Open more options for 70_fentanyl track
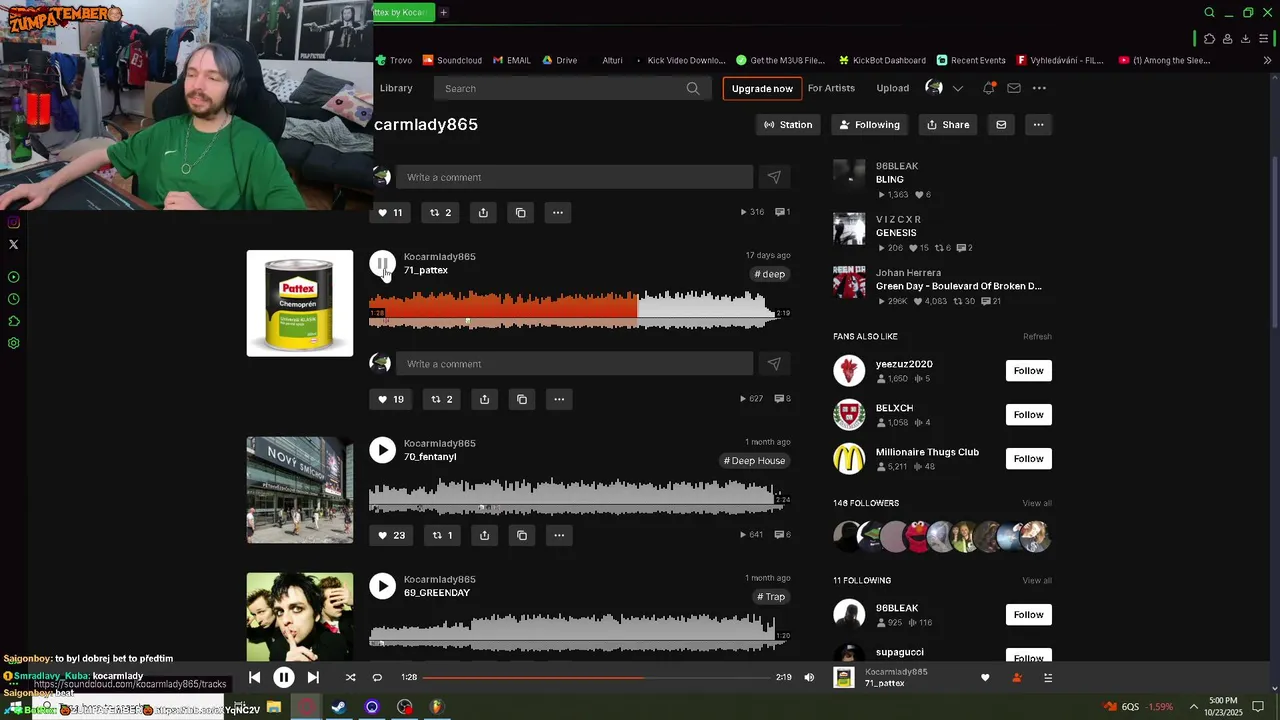 559,535
